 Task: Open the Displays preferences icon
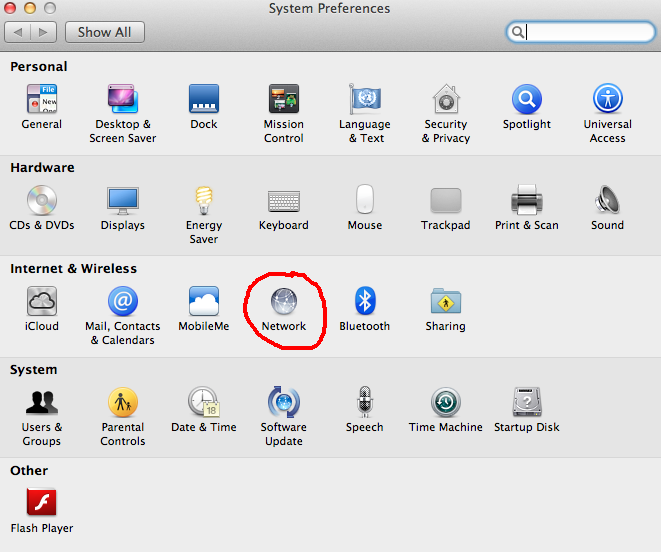tap(123, 200)
